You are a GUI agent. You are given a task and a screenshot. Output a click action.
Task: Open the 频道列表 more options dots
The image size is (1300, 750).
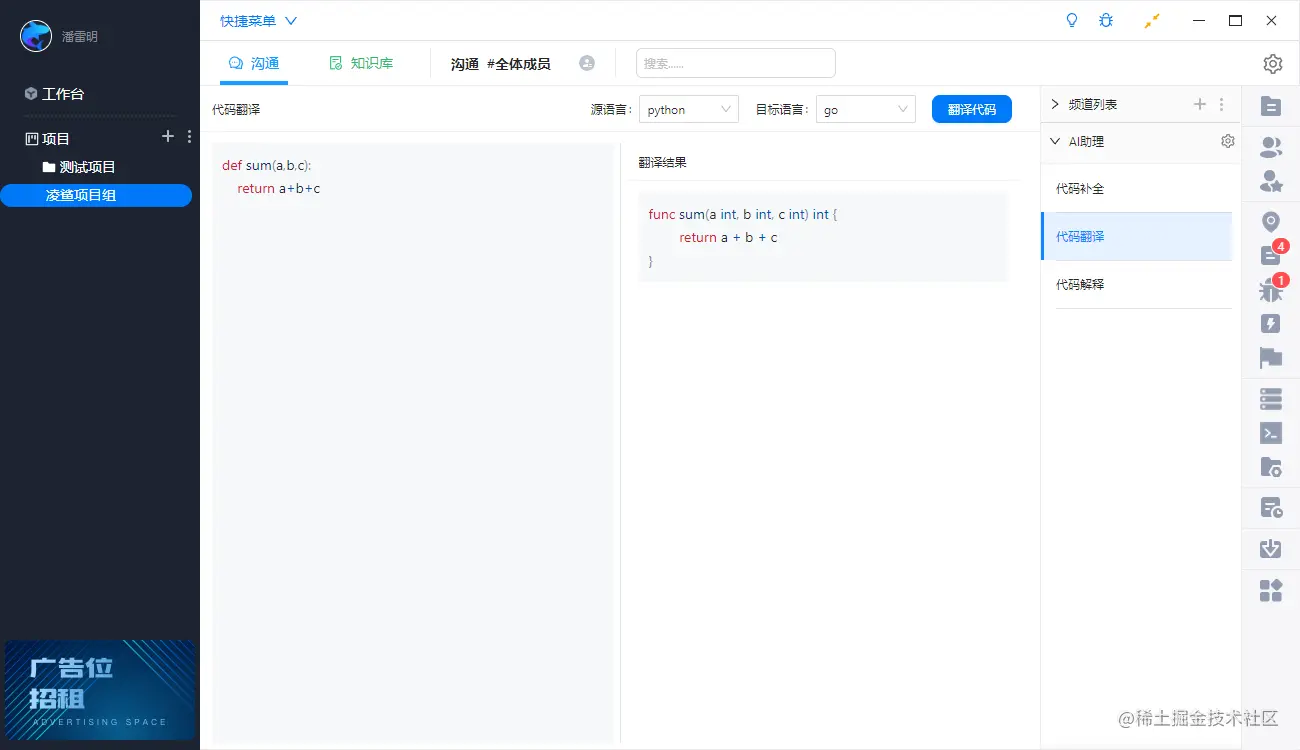[1221, 104]
